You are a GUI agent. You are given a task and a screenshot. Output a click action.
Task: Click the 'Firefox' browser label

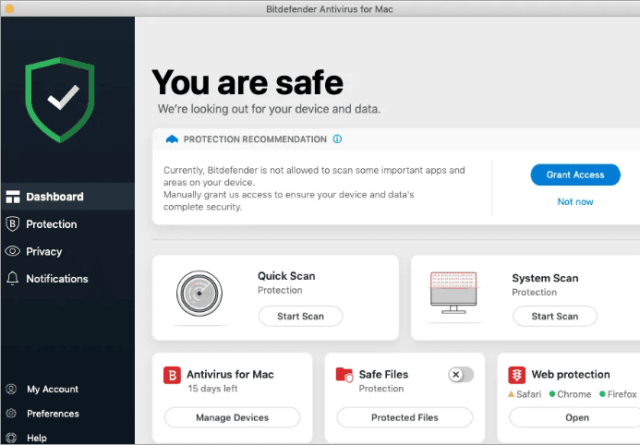622,394
